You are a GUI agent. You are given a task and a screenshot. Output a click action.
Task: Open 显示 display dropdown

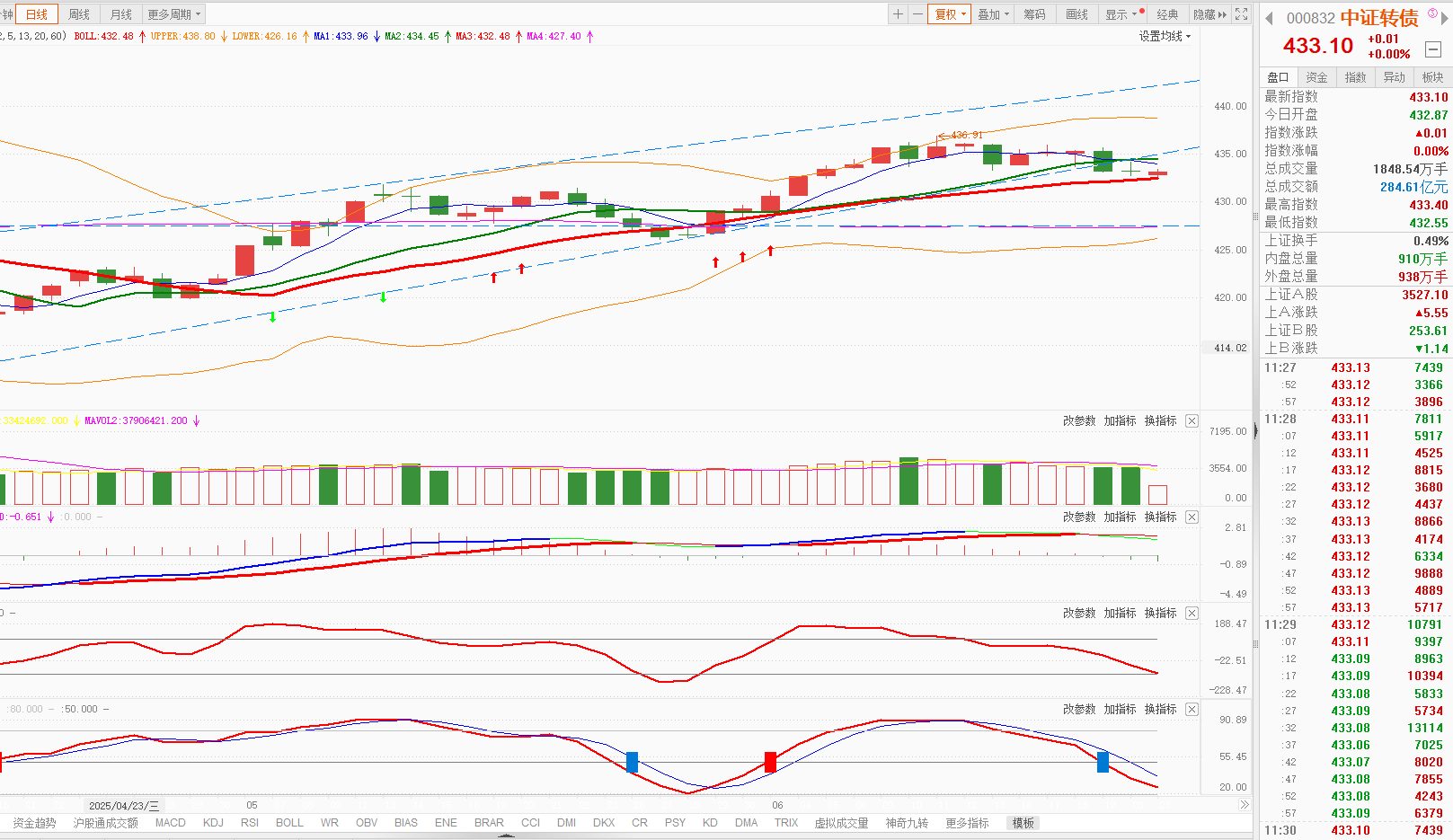pos(1122,14)
